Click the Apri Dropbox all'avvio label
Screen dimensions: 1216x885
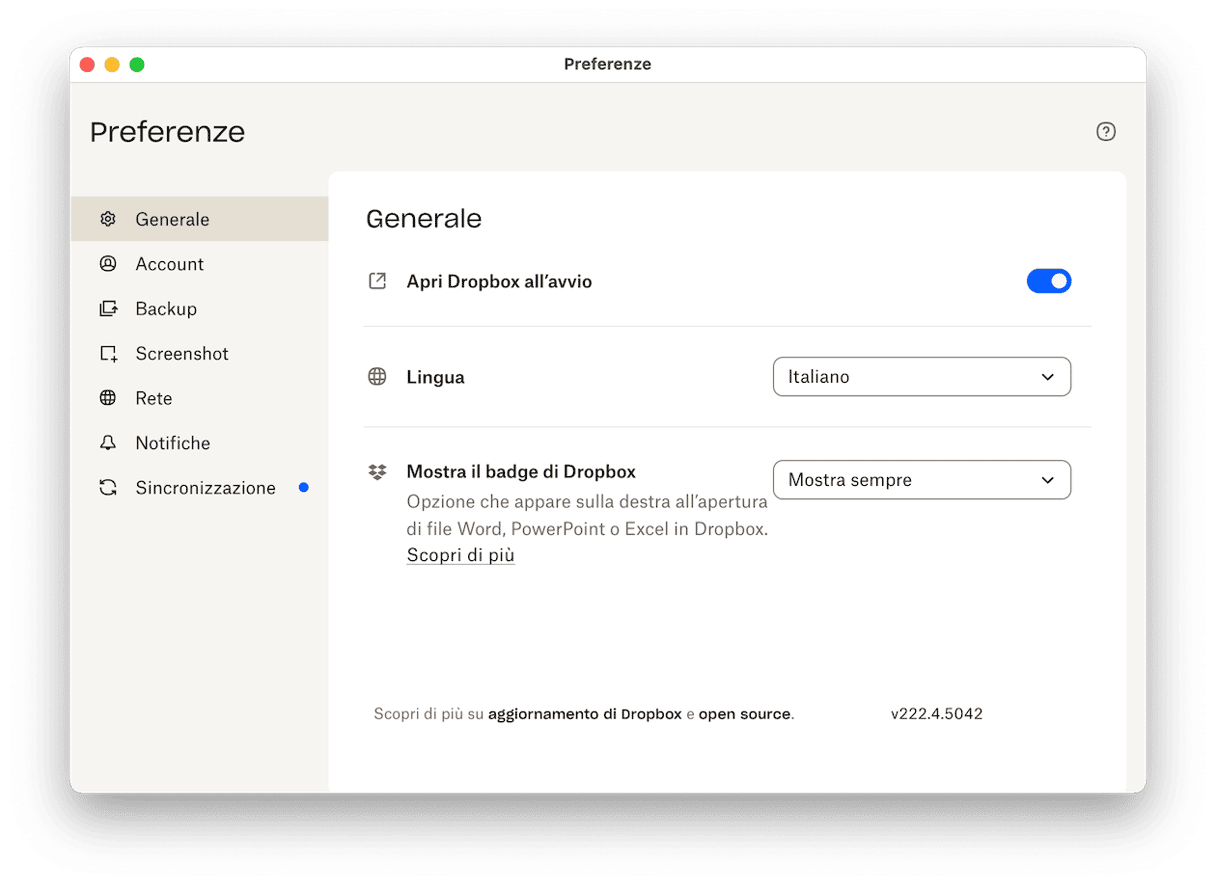499,282
